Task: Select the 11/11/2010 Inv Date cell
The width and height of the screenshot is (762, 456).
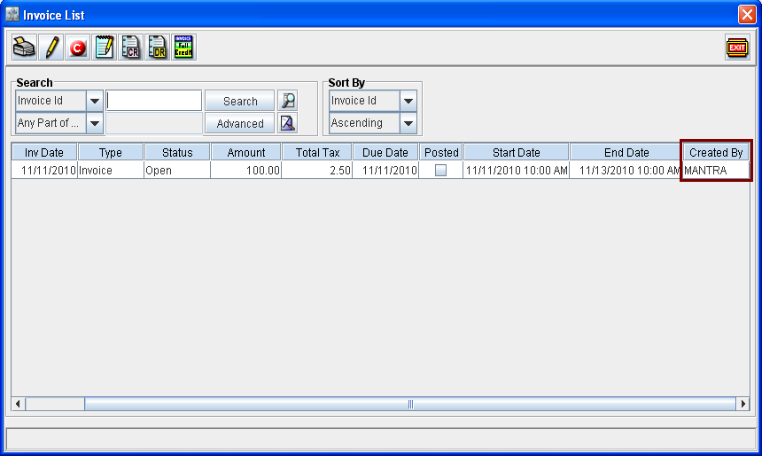Action: click(44, 170)
